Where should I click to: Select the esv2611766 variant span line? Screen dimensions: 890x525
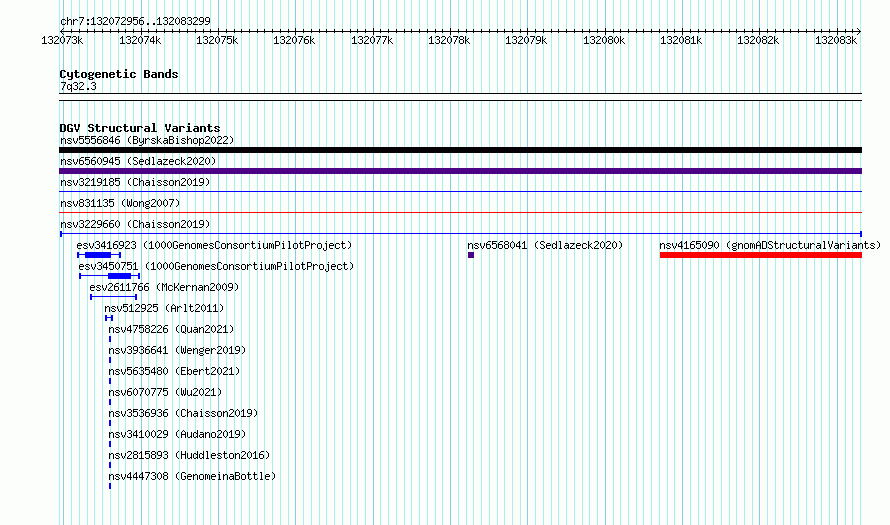pyautogui.click(x=114, y=297)
